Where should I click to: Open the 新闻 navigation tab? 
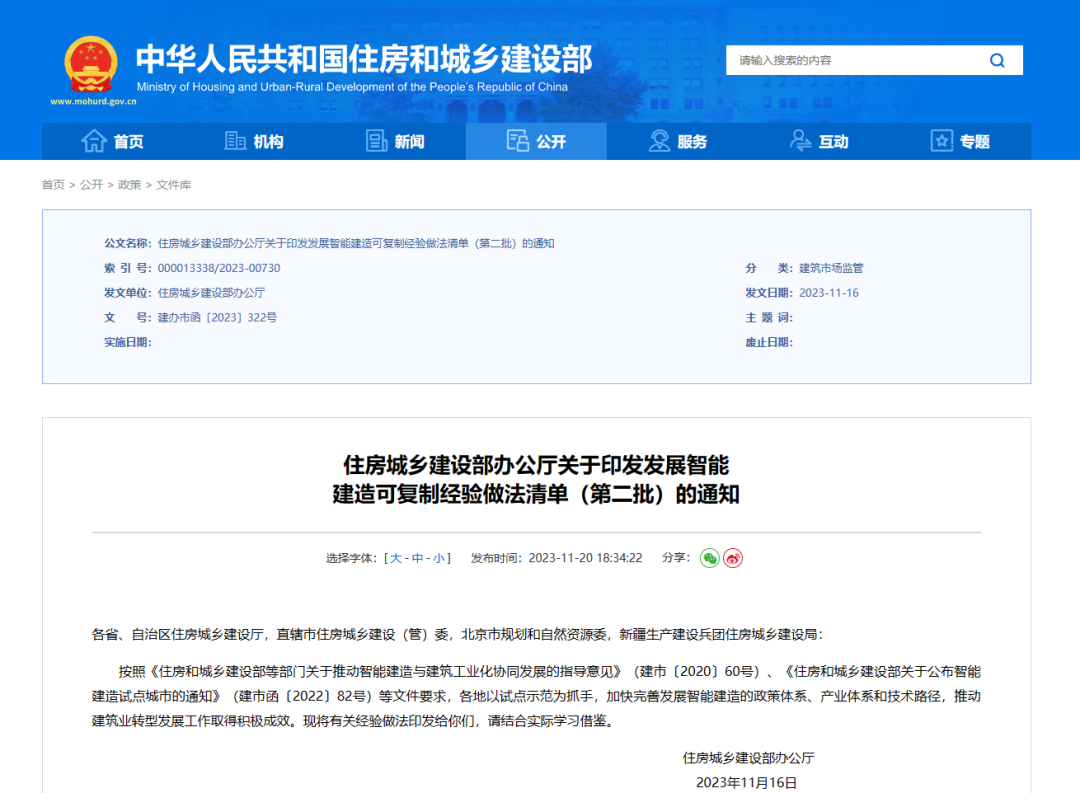(395, 141)
